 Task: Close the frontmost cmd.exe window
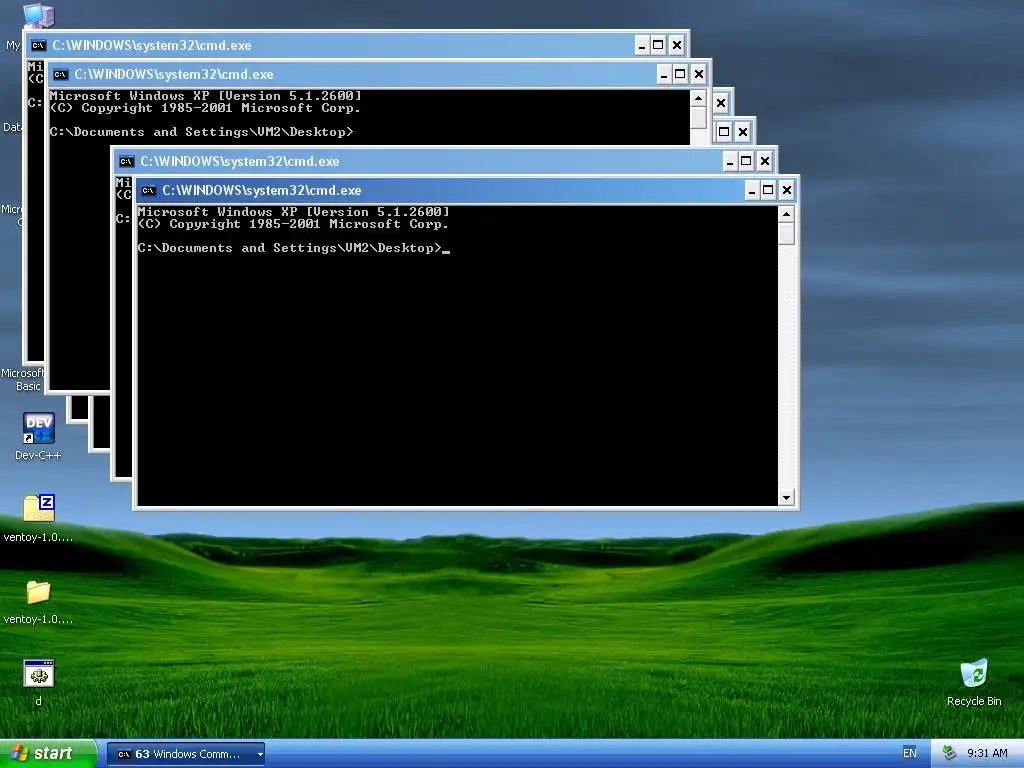[787, 190]
